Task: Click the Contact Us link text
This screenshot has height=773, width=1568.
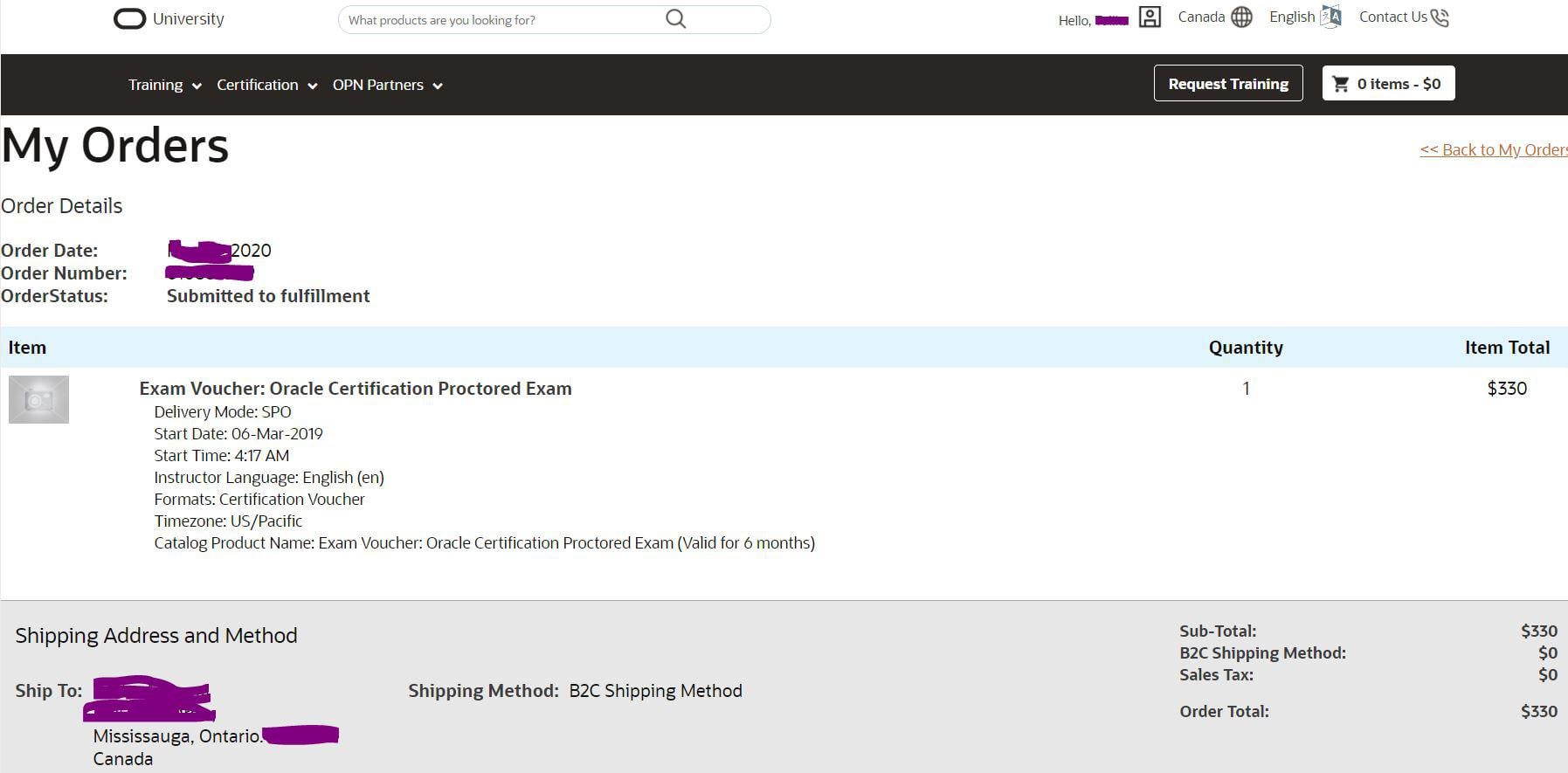Action: 1392,17
